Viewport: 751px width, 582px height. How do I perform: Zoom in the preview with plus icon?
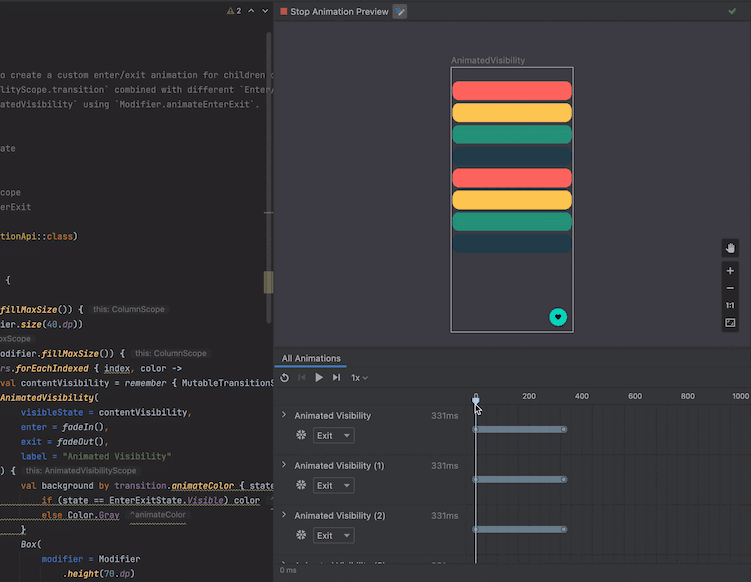pyautogui.click(x=730, y=271)
